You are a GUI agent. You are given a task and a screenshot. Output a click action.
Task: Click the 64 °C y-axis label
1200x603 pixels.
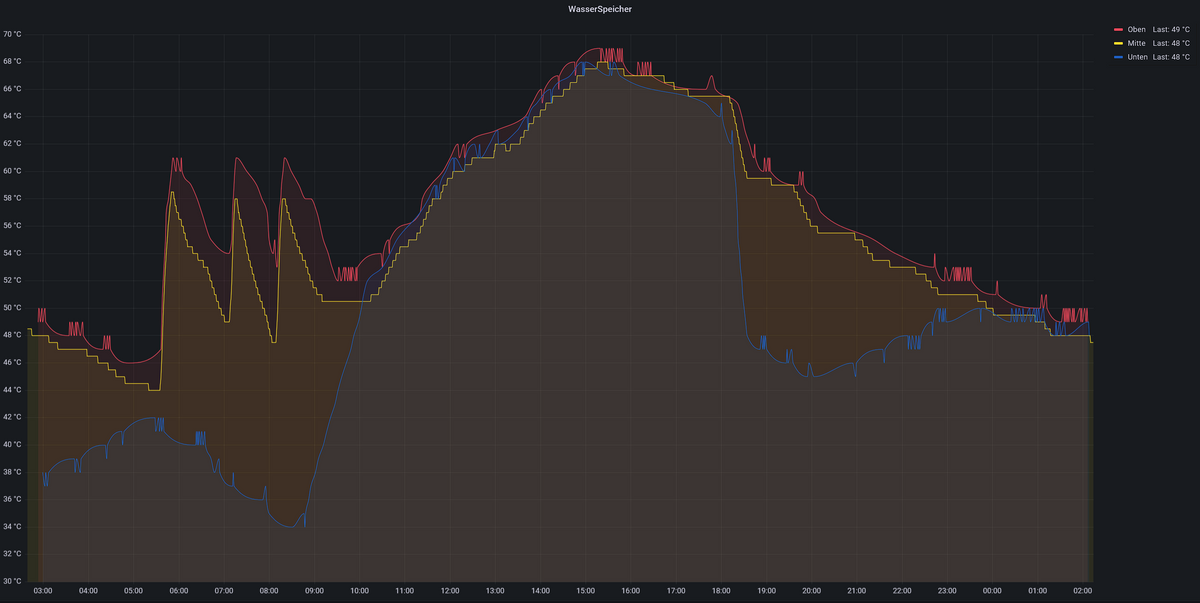[11, 116]
